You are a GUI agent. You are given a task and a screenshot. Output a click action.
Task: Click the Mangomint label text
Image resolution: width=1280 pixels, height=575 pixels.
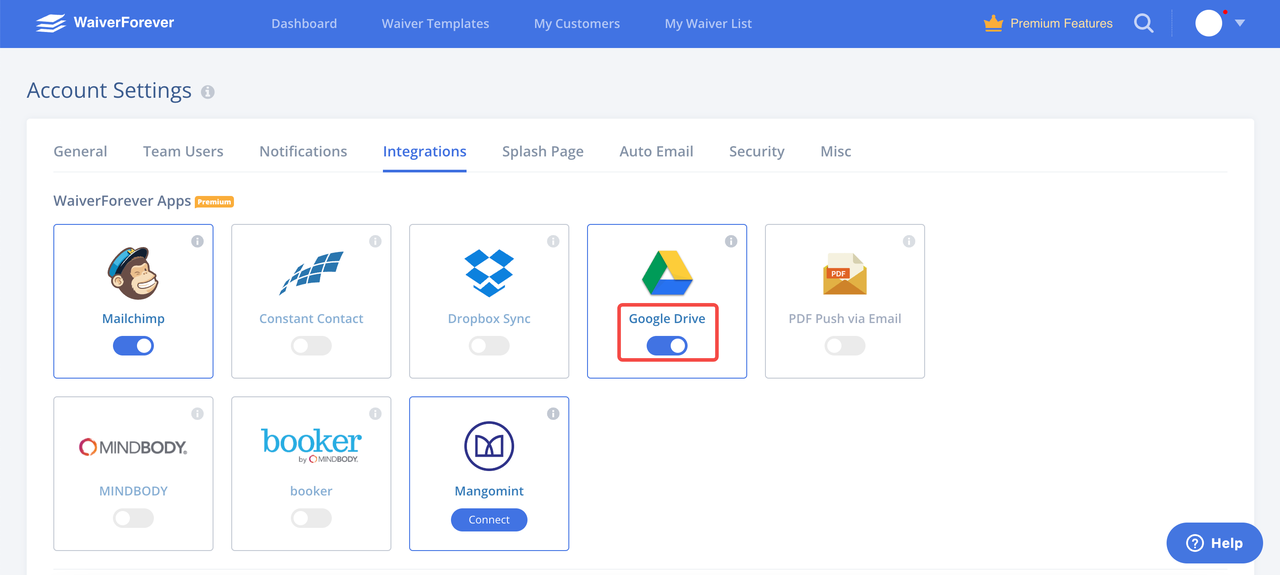(x=489, y=491)
